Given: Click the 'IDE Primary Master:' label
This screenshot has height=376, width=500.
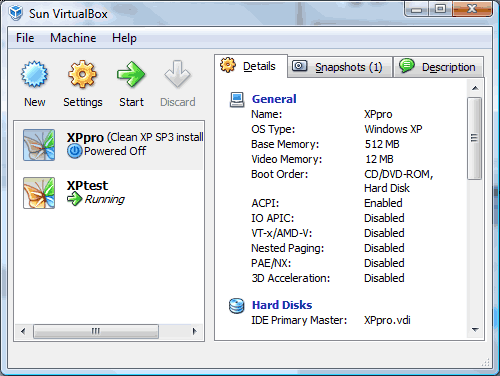Looking at the screenshot, I should point(299,320).
